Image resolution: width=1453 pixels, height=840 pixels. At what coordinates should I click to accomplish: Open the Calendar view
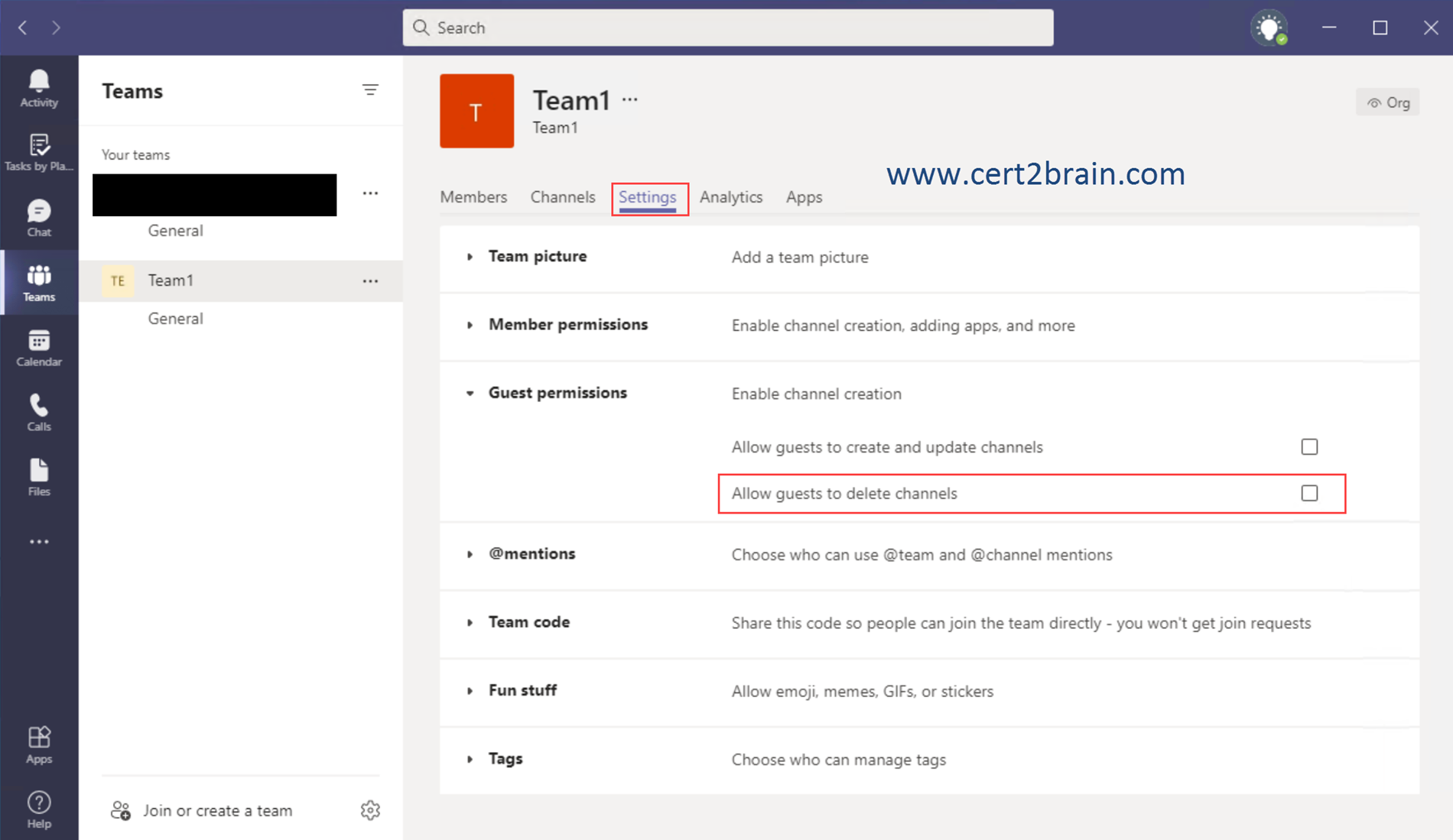click(39, 348)
